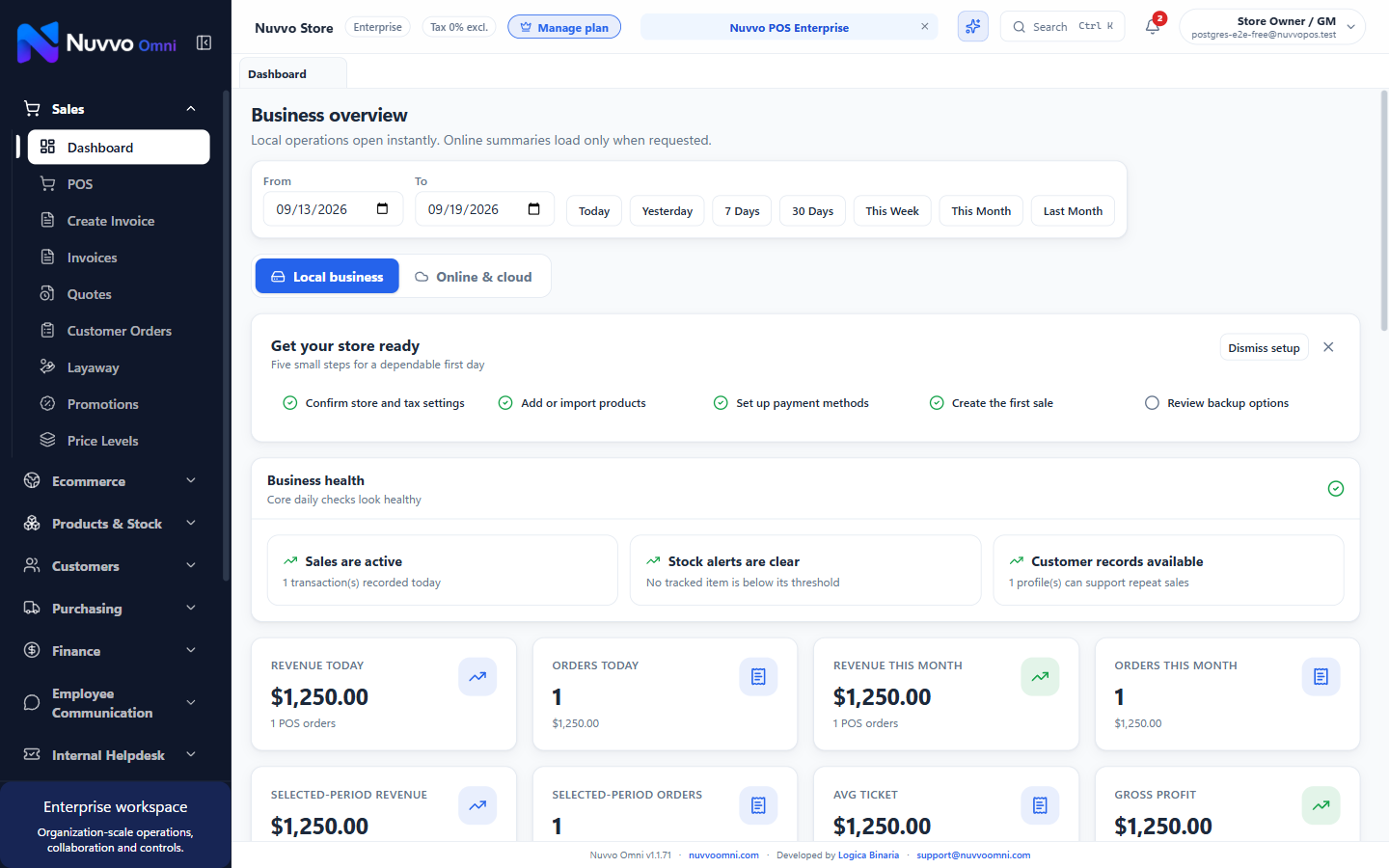Check Review backup options step
Viewport: 1389px width, 868px height.
coord(1216,403)
